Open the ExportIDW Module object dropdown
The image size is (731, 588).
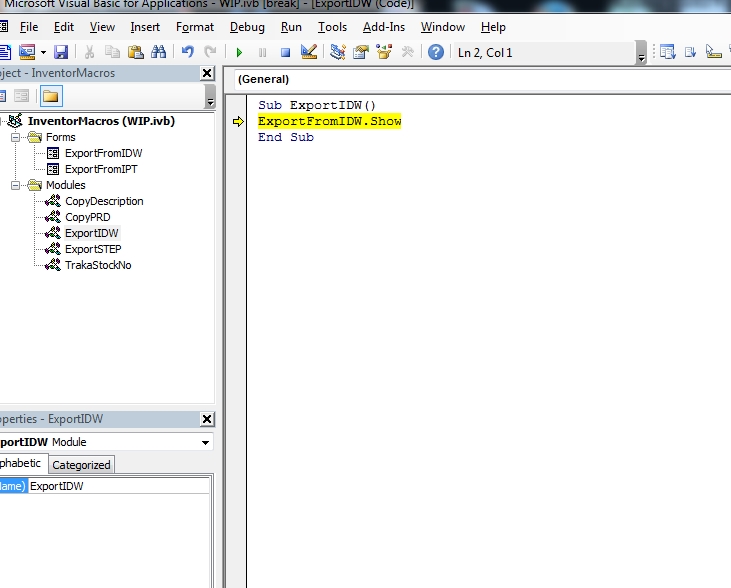(x=205, y=443)
